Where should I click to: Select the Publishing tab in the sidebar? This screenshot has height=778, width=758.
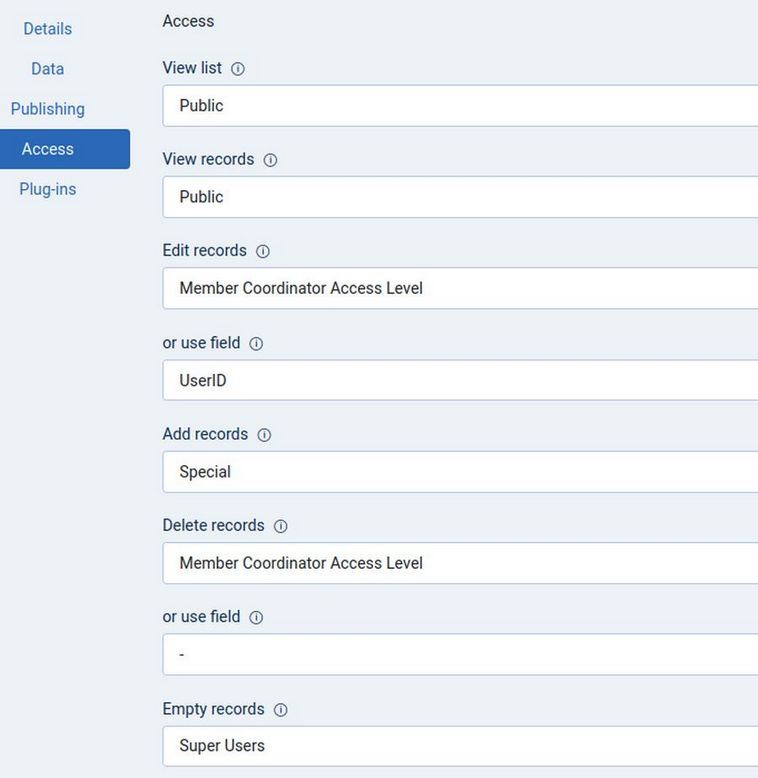point(48,109)
